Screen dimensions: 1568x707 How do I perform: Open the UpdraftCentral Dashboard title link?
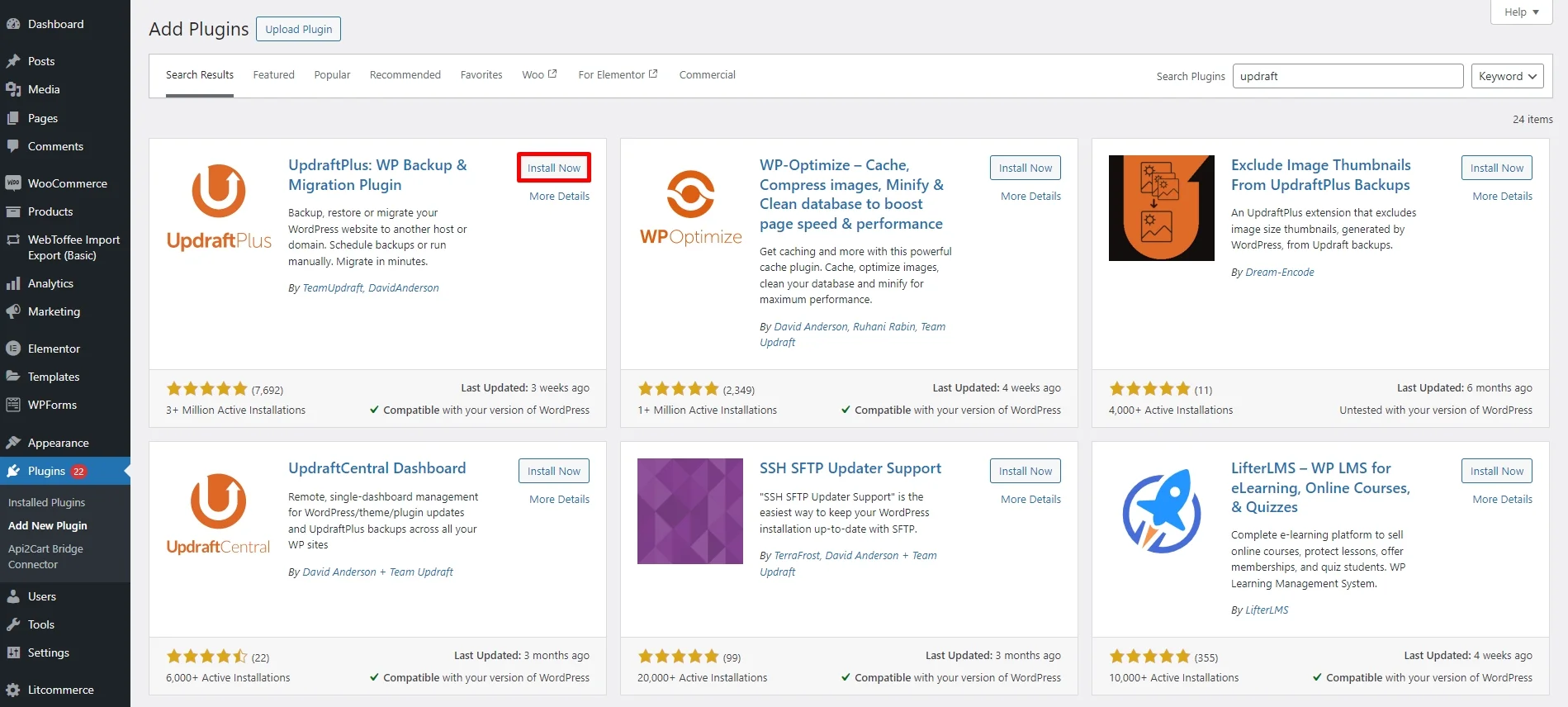[x=377, y=468]
